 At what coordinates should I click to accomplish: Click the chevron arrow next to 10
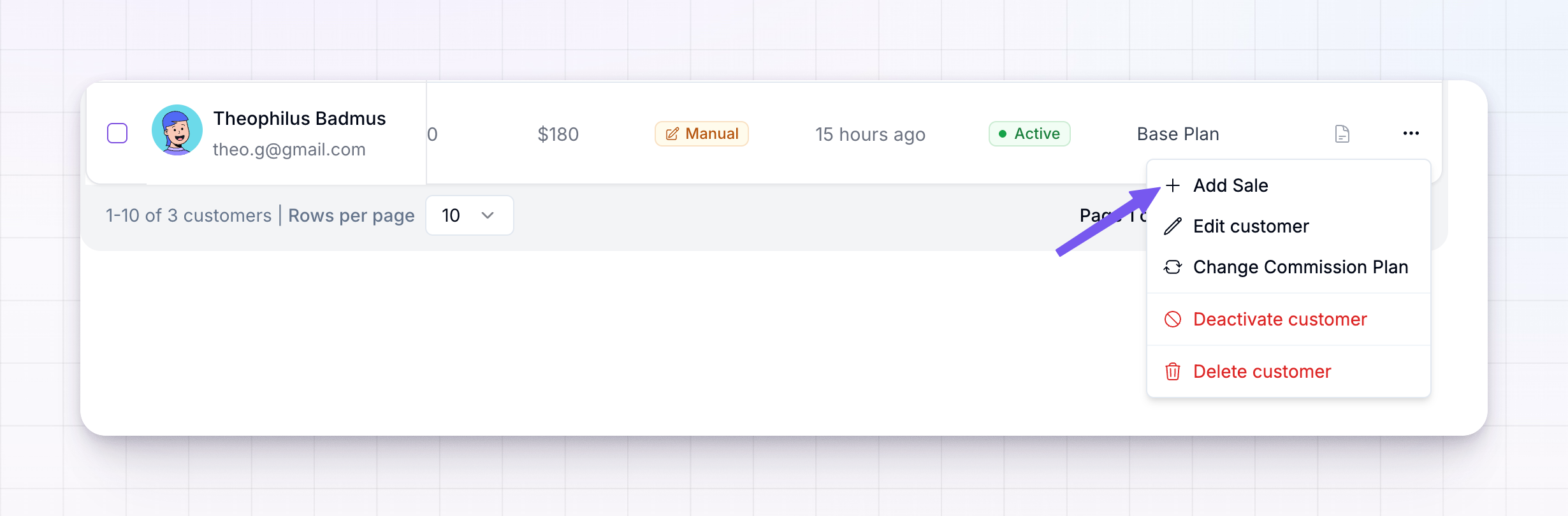point(488,215)
